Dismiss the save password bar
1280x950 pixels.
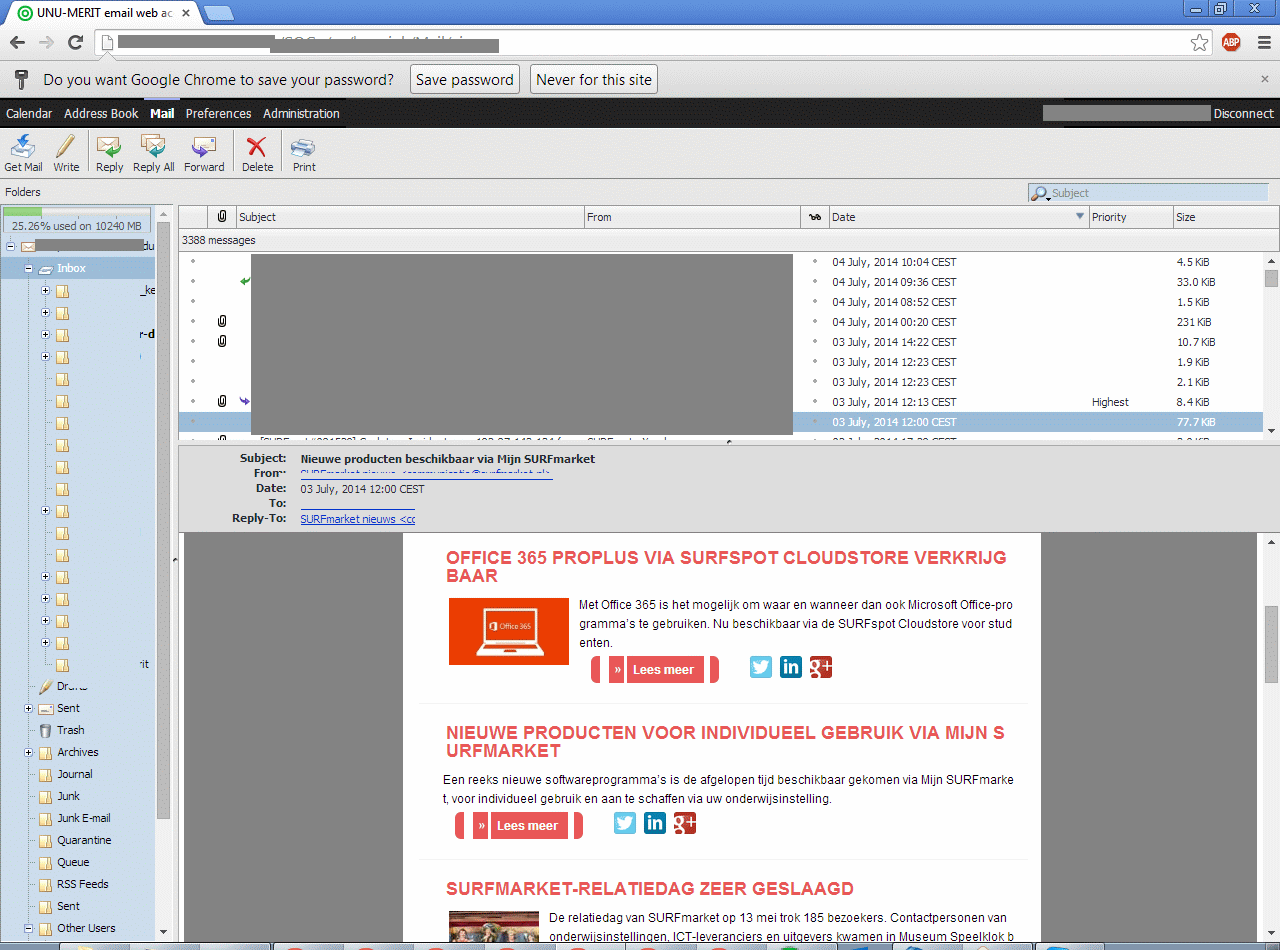(1265, 79)
